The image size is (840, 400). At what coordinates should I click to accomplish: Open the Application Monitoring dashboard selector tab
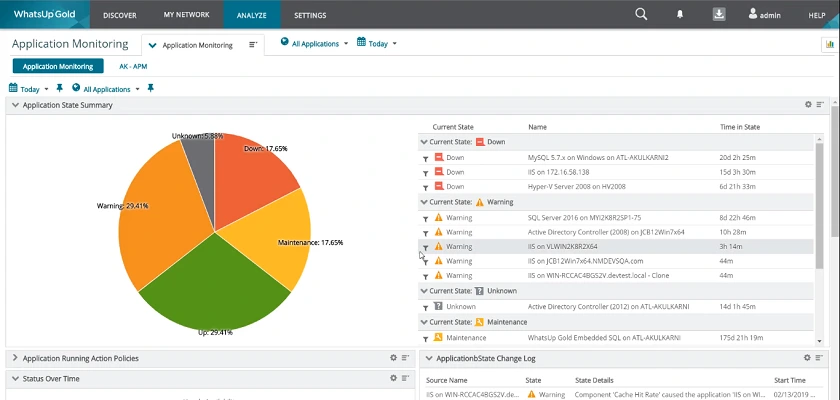(198, 46)
